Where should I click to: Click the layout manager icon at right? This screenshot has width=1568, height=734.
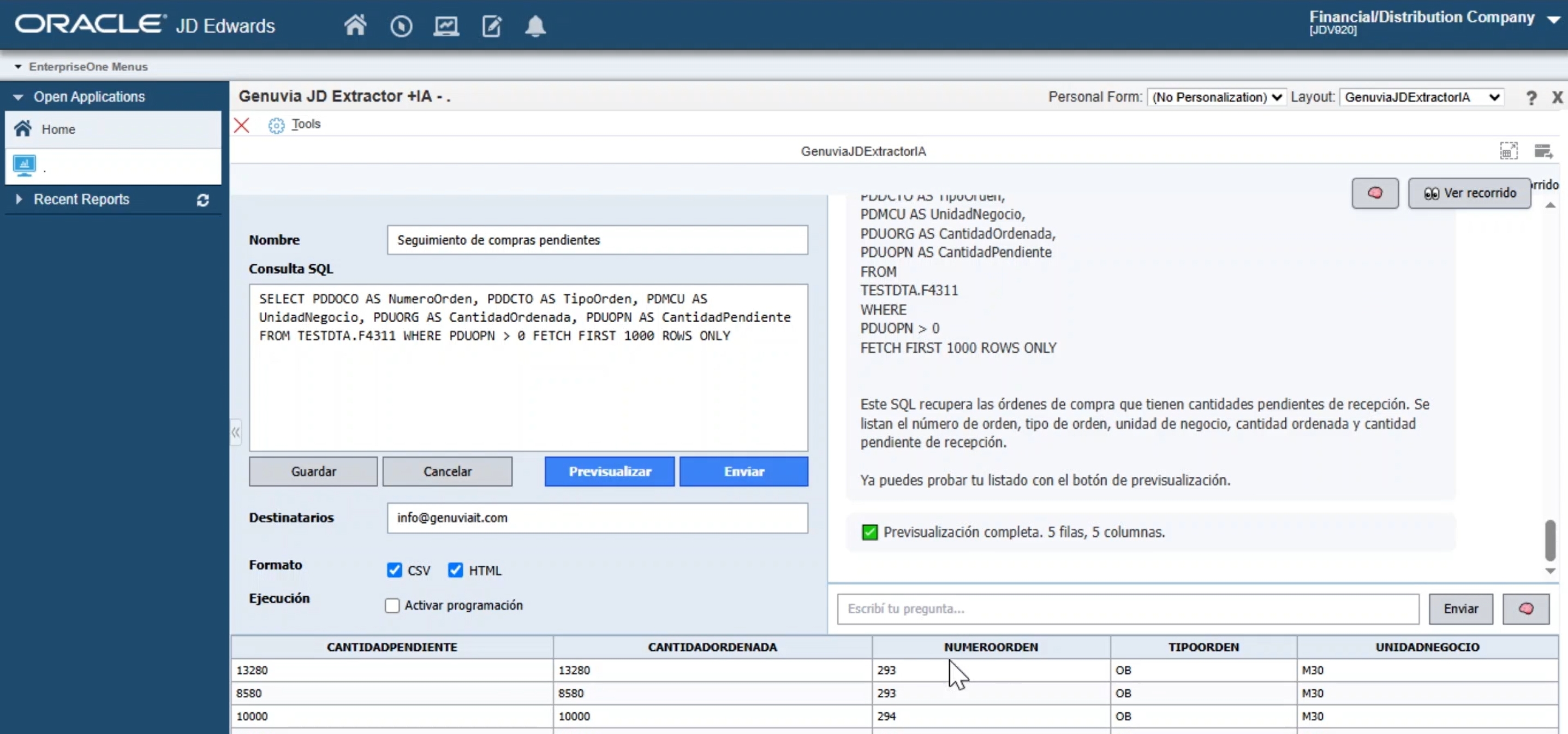(x=1543, y=150)
